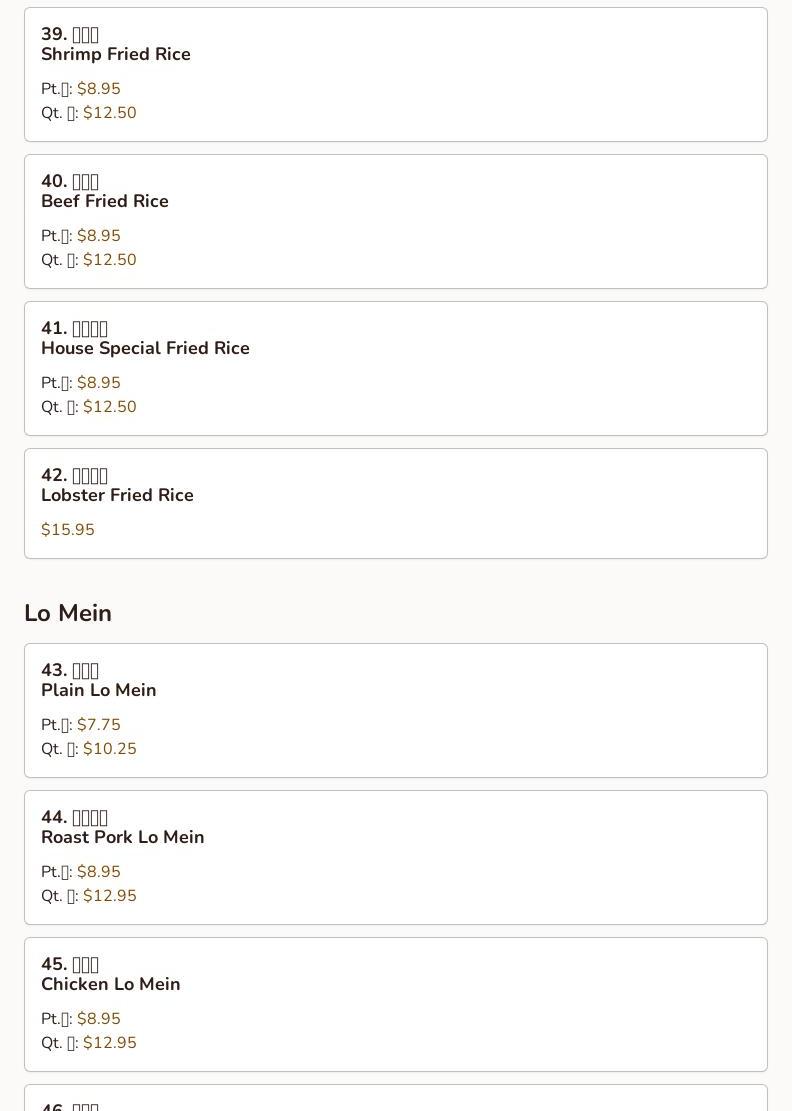Select House Special Fried Rice quart price
This screenshot has width=792, height=1111.
click(x=110, y=407)
